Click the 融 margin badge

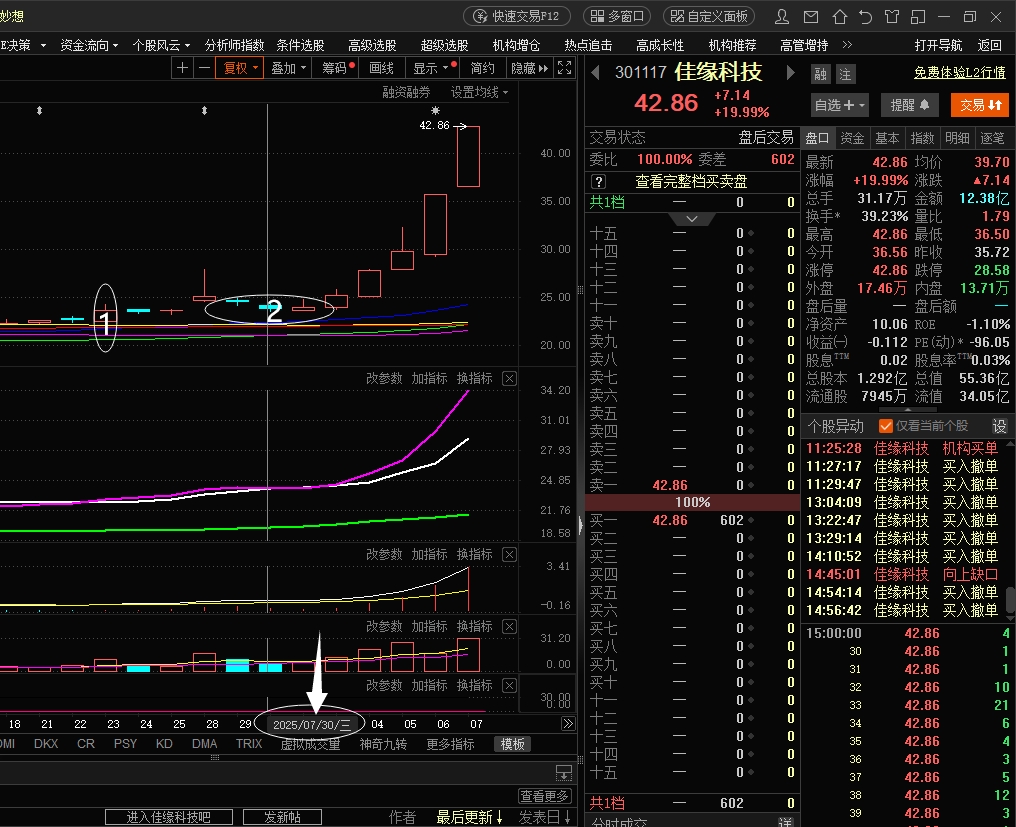[x=820, y=74]
